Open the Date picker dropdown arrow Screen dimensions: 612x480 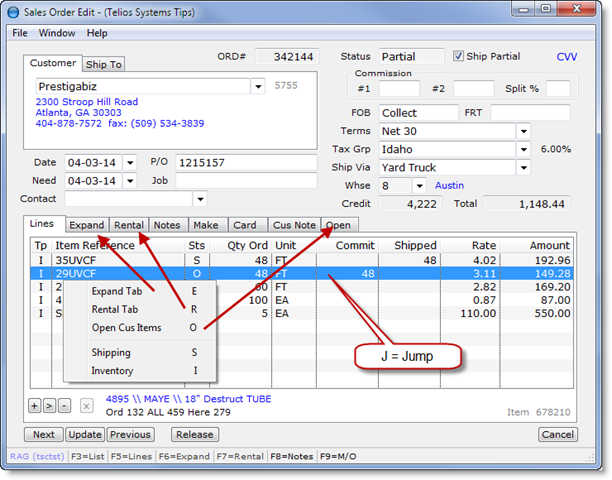[x=129, y=162]
